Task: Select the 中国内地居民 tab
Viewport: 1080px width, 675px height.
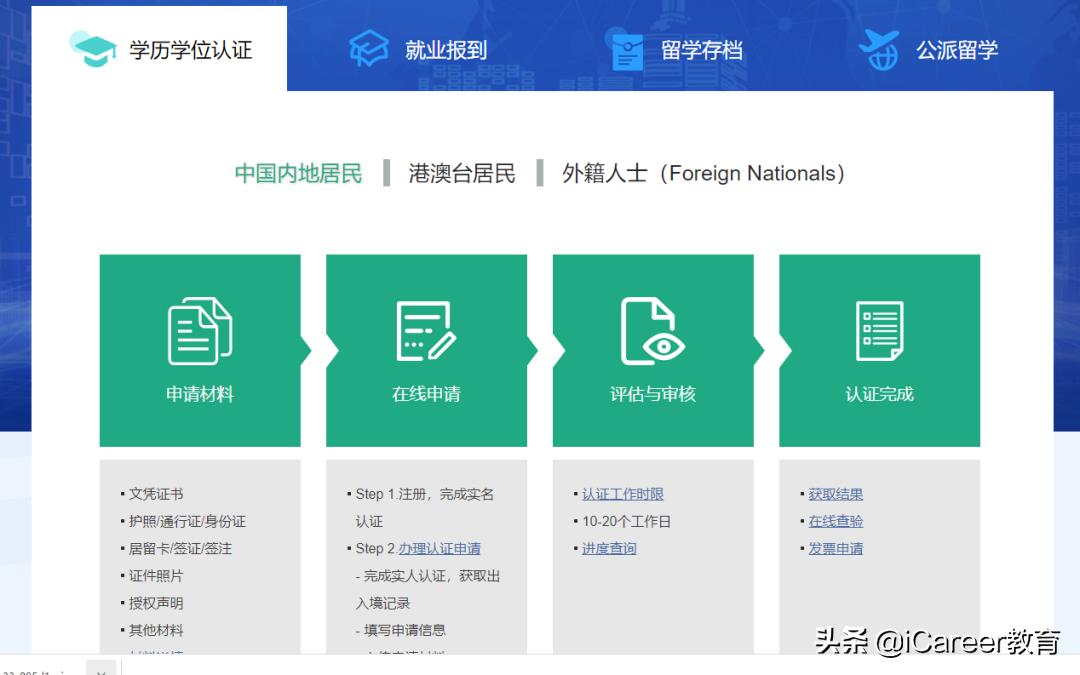Action: 297,173
